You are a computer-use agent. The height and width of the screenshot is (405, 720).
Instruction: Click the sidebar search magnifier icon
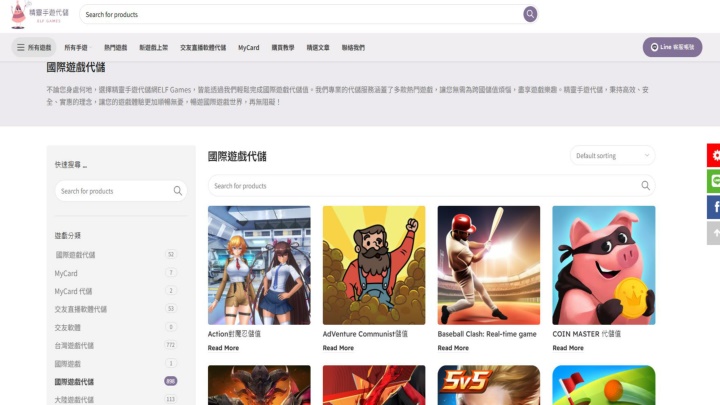(178, 191)
